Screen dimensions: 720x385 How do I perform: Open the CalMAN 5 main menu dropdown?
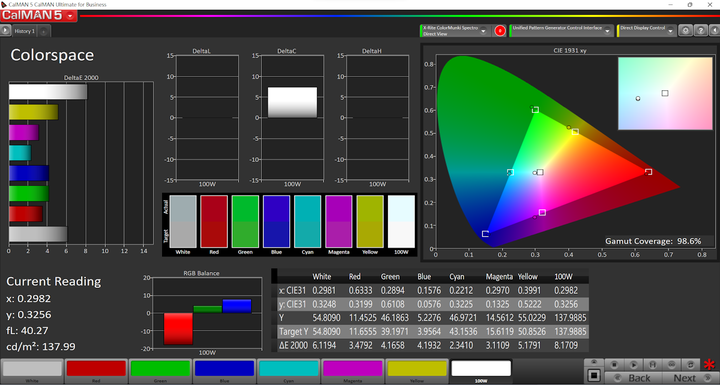[39, 16]
